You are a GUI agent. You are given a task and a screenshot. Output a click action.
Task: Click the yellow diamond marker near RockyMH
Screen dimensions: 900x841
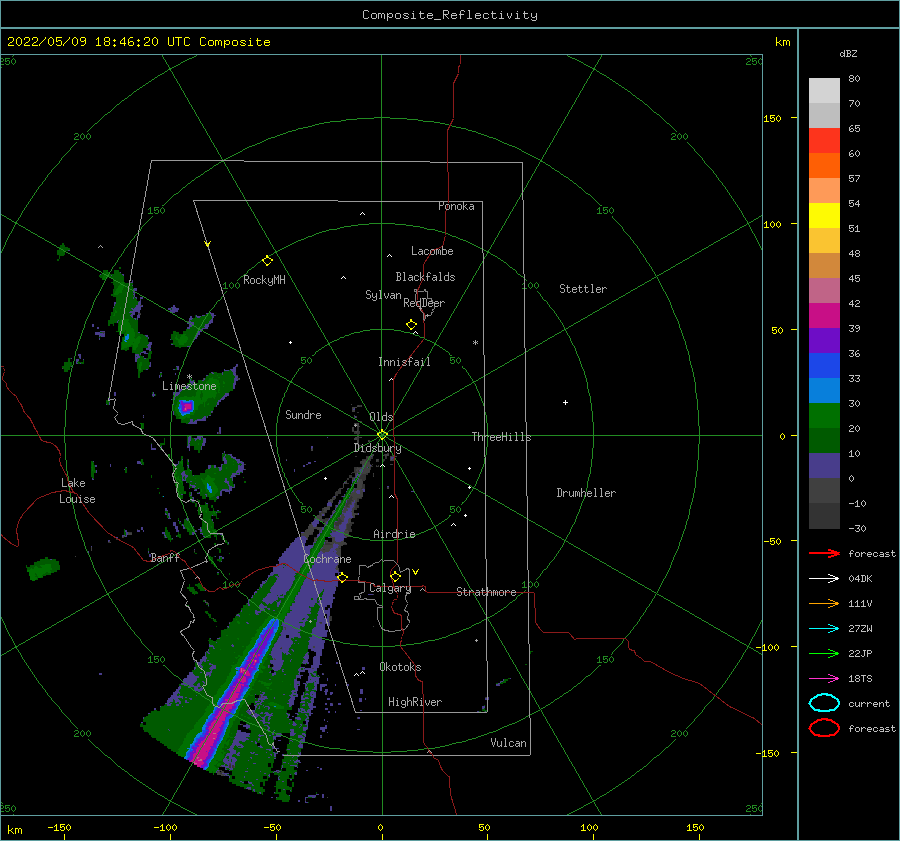[267, 261]
